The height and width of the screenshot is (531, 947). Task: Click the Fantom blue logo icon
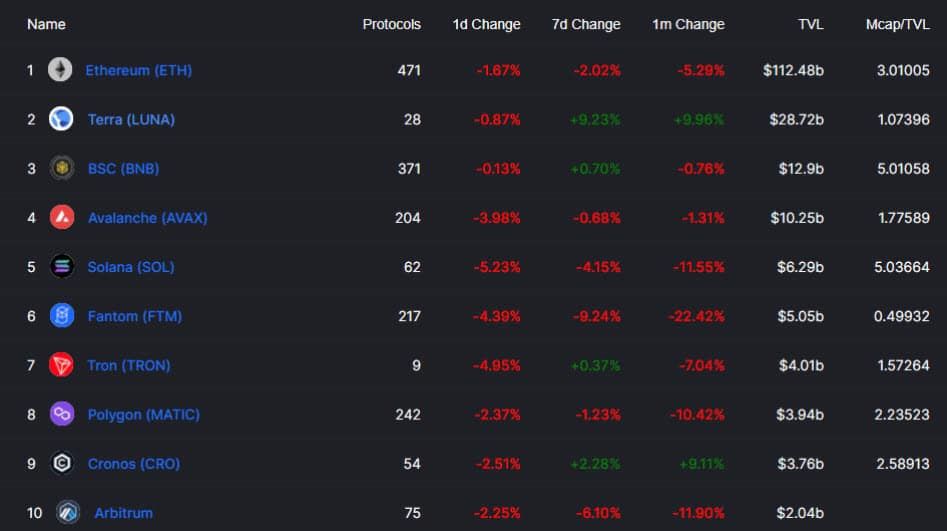point(62,315)
